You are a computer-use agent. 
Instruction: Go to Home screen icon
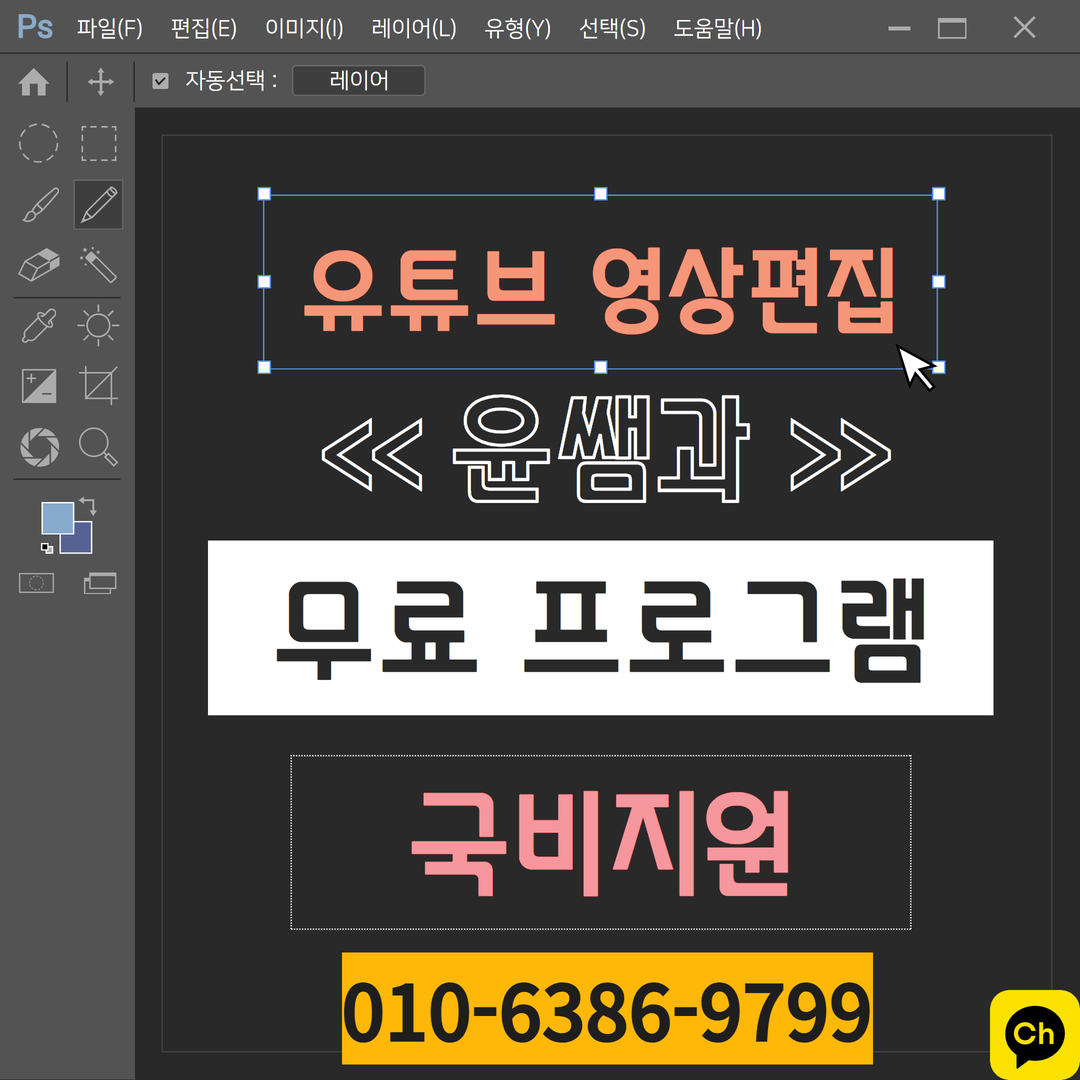(34, 82)
